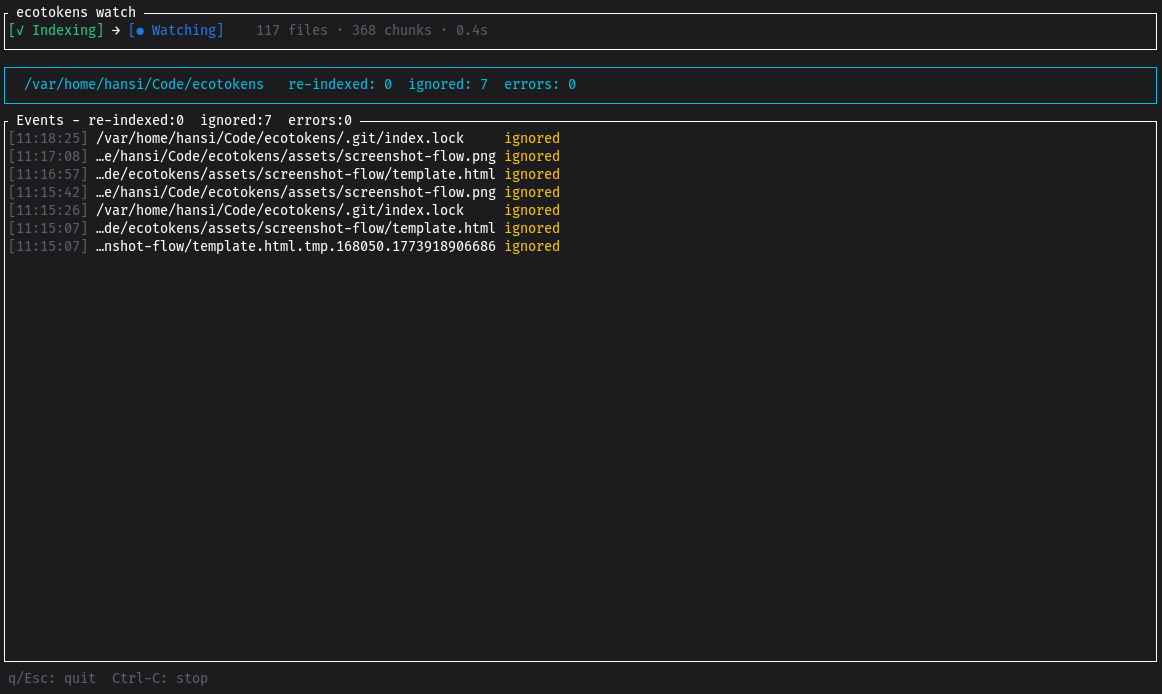
Task: Click the /var/home/hansi/Code/ecotokens watched path
Action: 144,85
